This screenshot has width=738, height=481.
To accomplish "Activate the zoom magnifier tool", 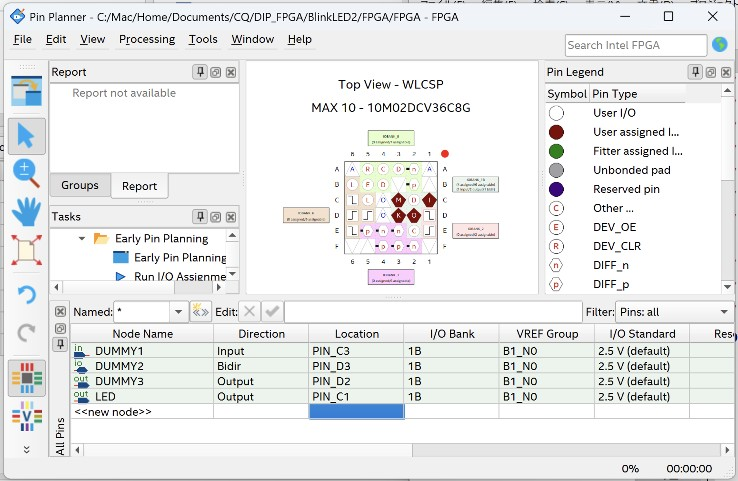I will (26, 173).
